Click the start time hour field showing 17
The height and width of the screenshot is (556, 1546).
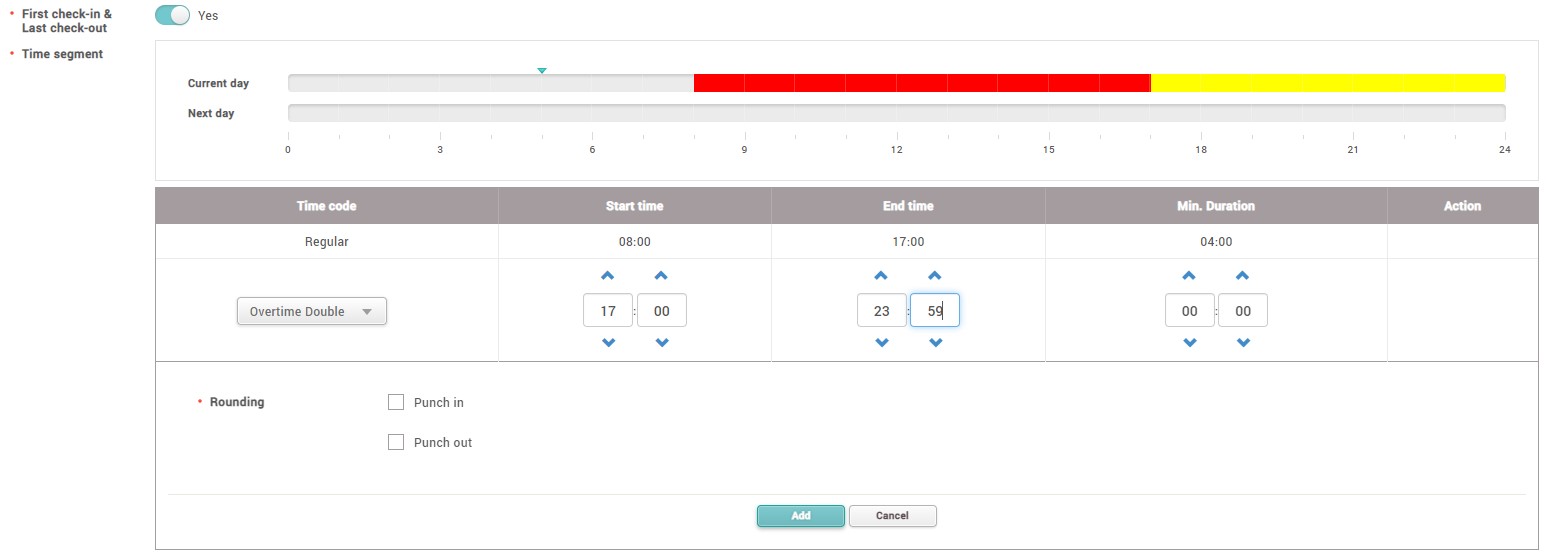(x=608, y=311)
